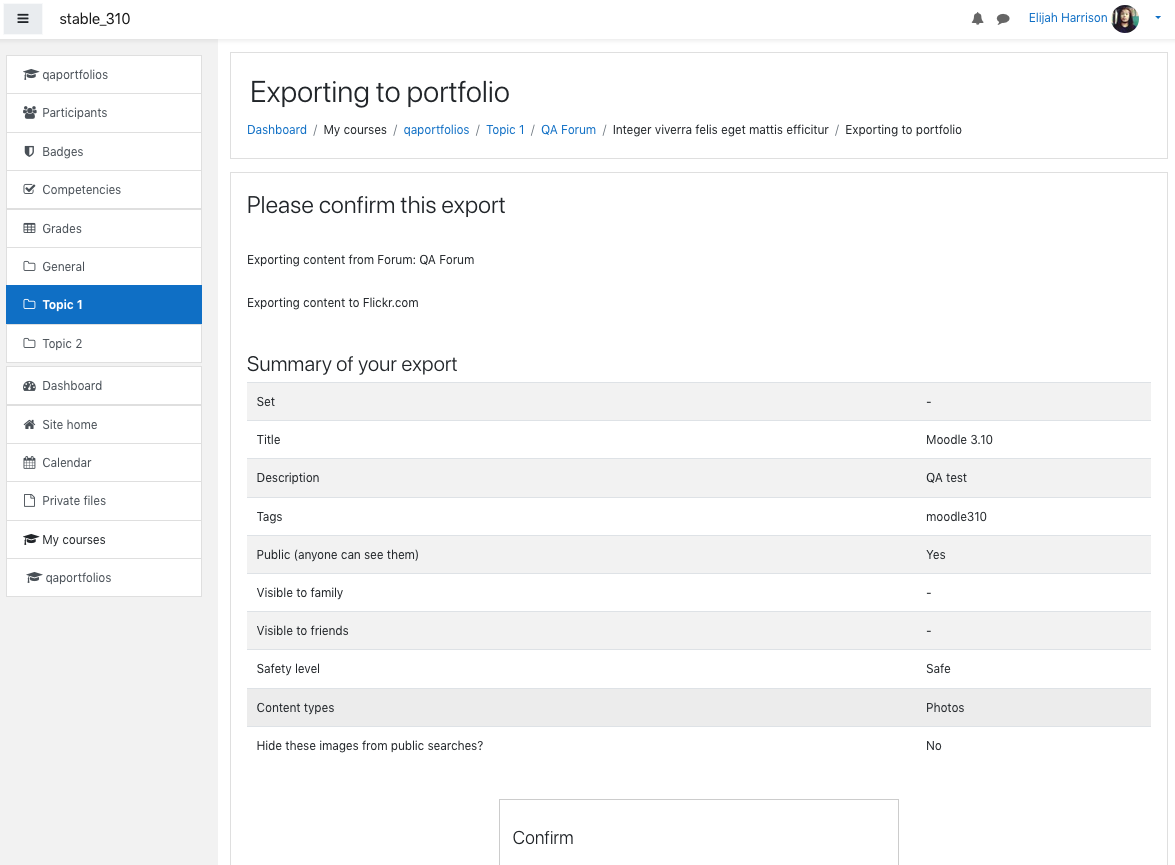Click the 'Please confirm this export' heading

tap(375, 205)
